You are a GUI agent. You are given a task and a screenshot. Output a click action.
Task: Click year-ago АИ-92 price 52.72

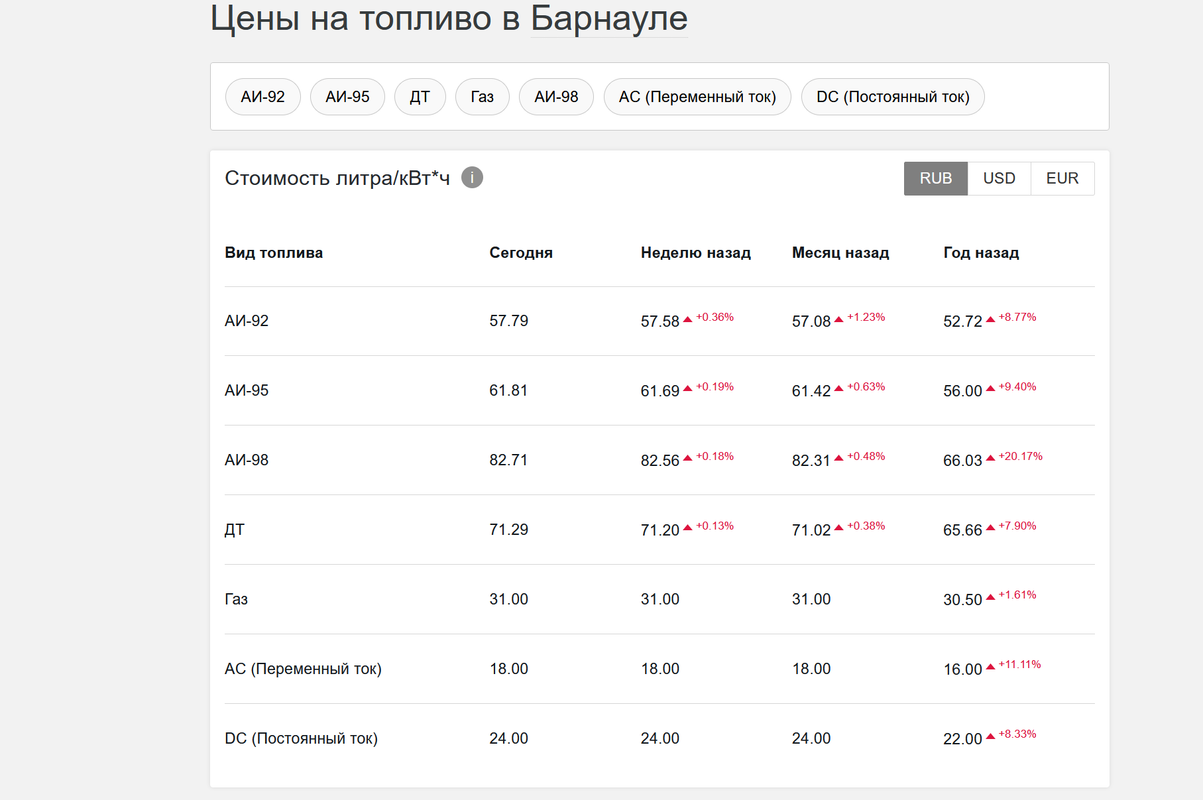pyautogui.click(x=963, y=322)
